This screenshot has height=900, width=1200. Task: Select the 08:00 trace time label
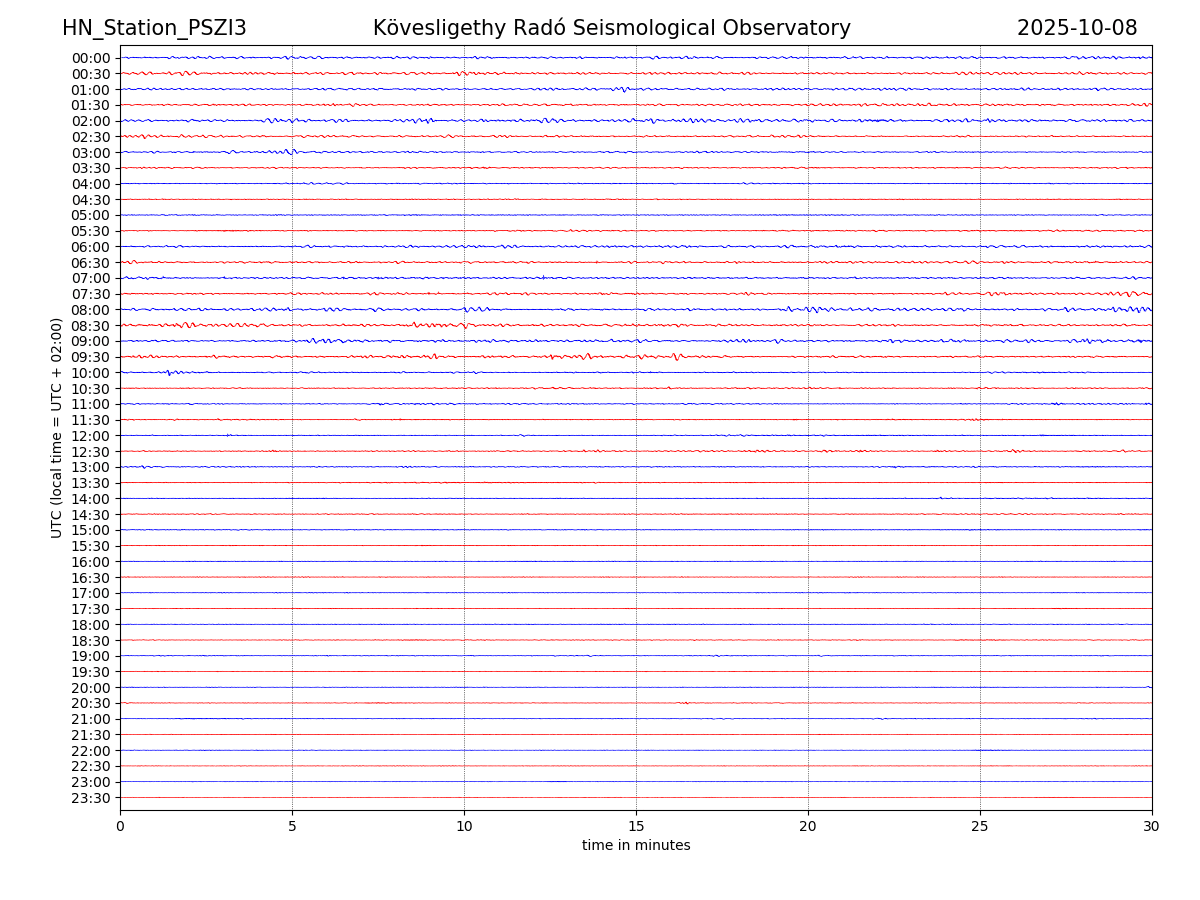tap(91, 310)
